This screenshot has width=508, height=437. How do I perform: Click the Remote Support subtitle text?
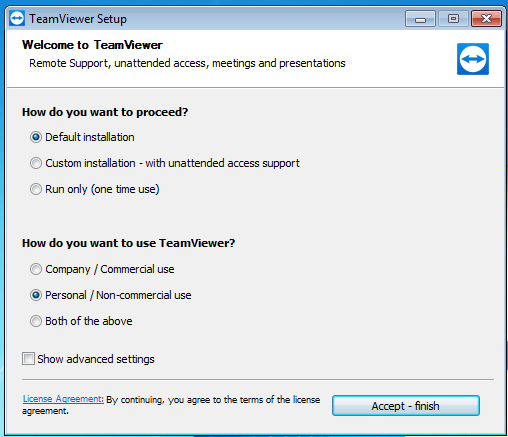point(187,63)
